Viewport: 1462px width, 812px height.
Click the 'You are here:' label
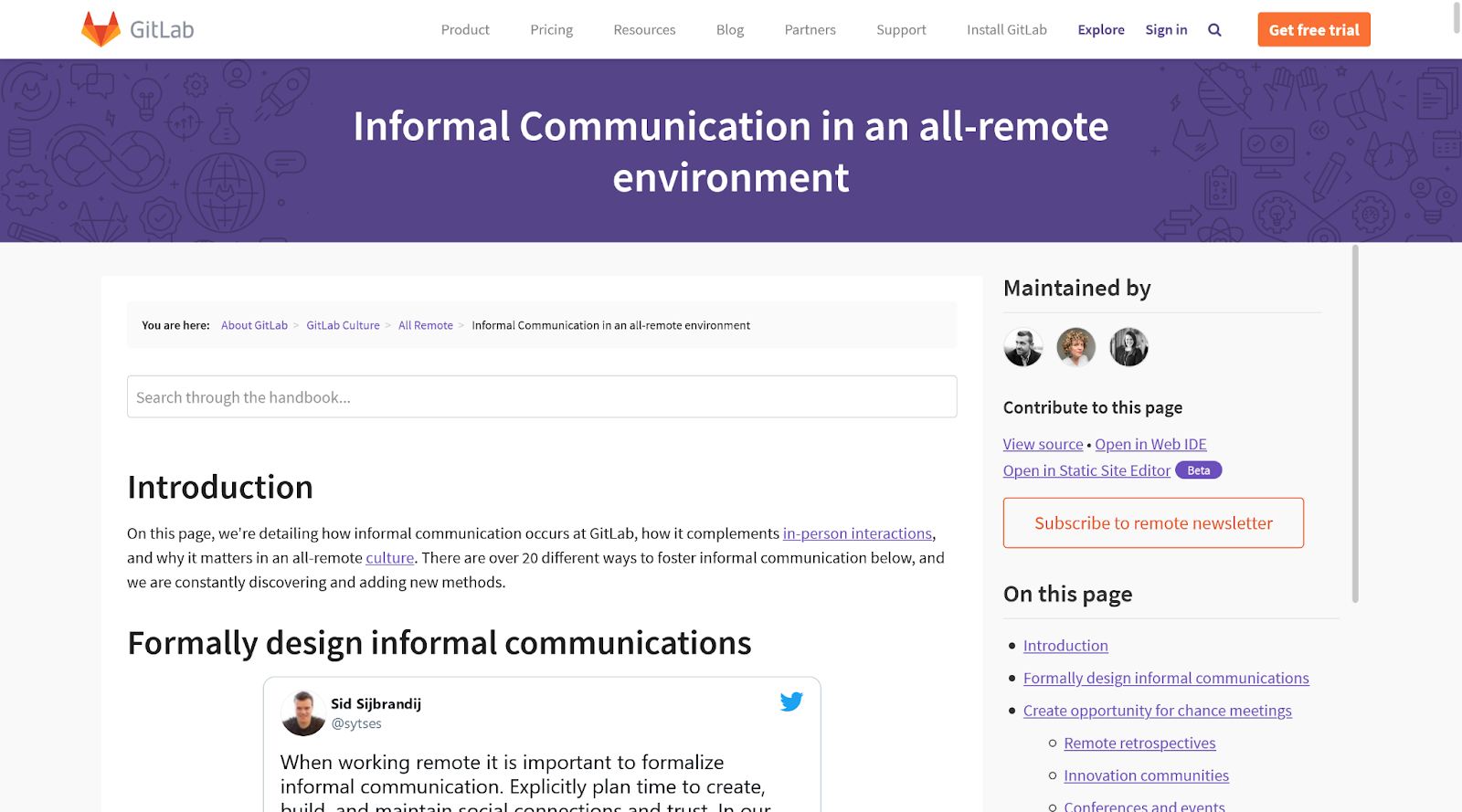coord(175,325)
